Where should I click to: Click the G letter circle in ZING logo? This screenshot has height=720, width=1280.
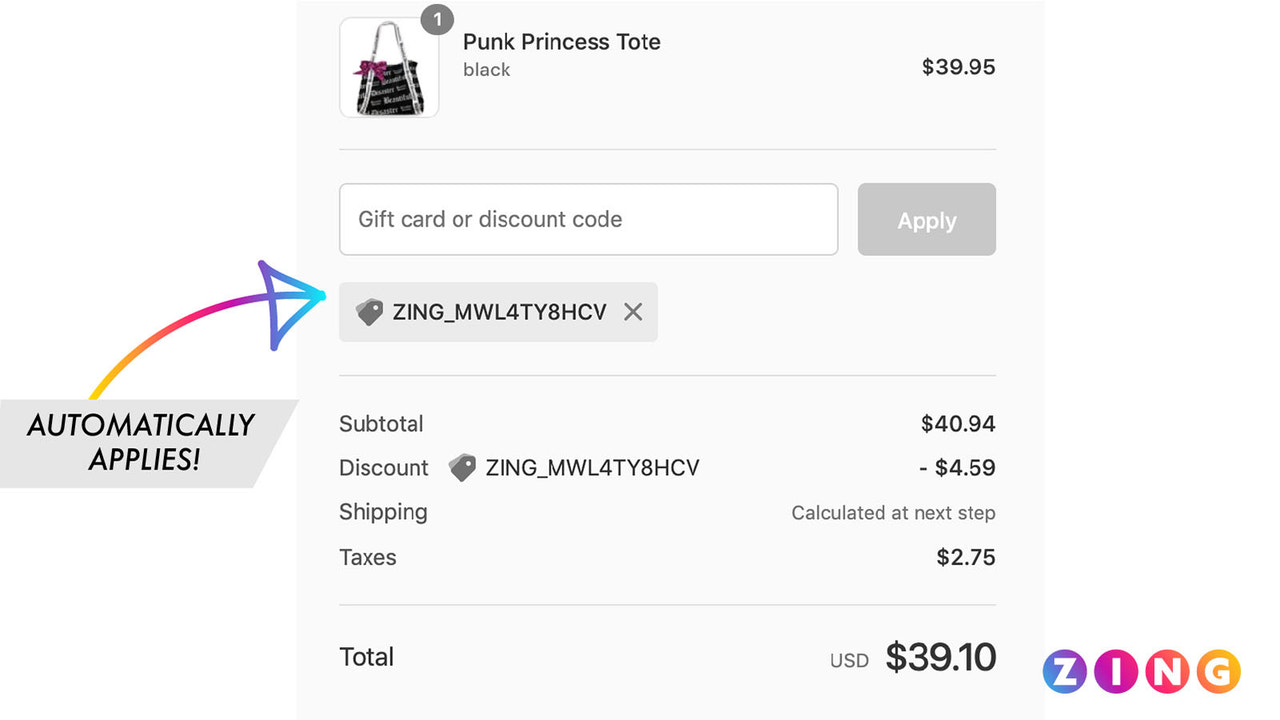[1218, 672]
